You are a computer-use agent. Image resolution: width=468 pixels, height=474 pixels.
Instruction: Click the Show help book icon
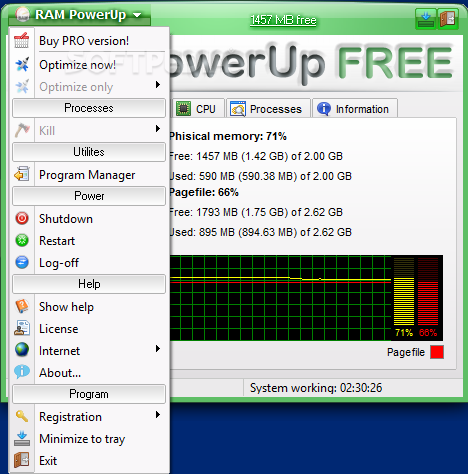click(22, 306)
